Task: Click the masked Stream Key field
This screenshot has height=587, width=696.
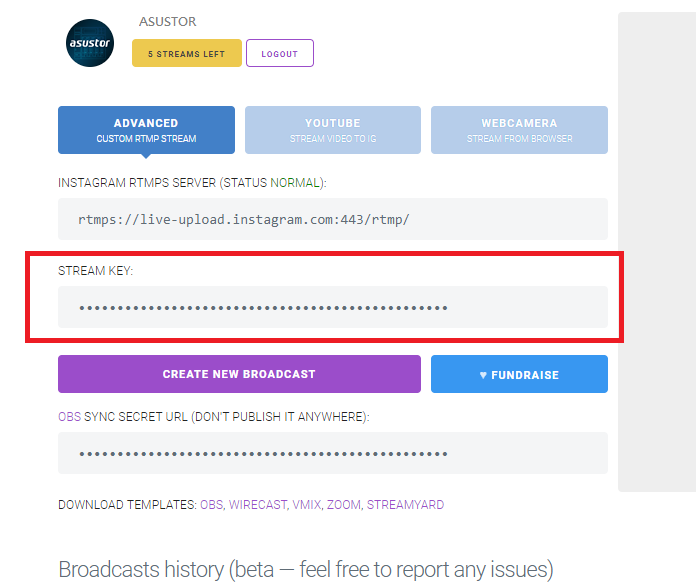Action: (332, 307)
